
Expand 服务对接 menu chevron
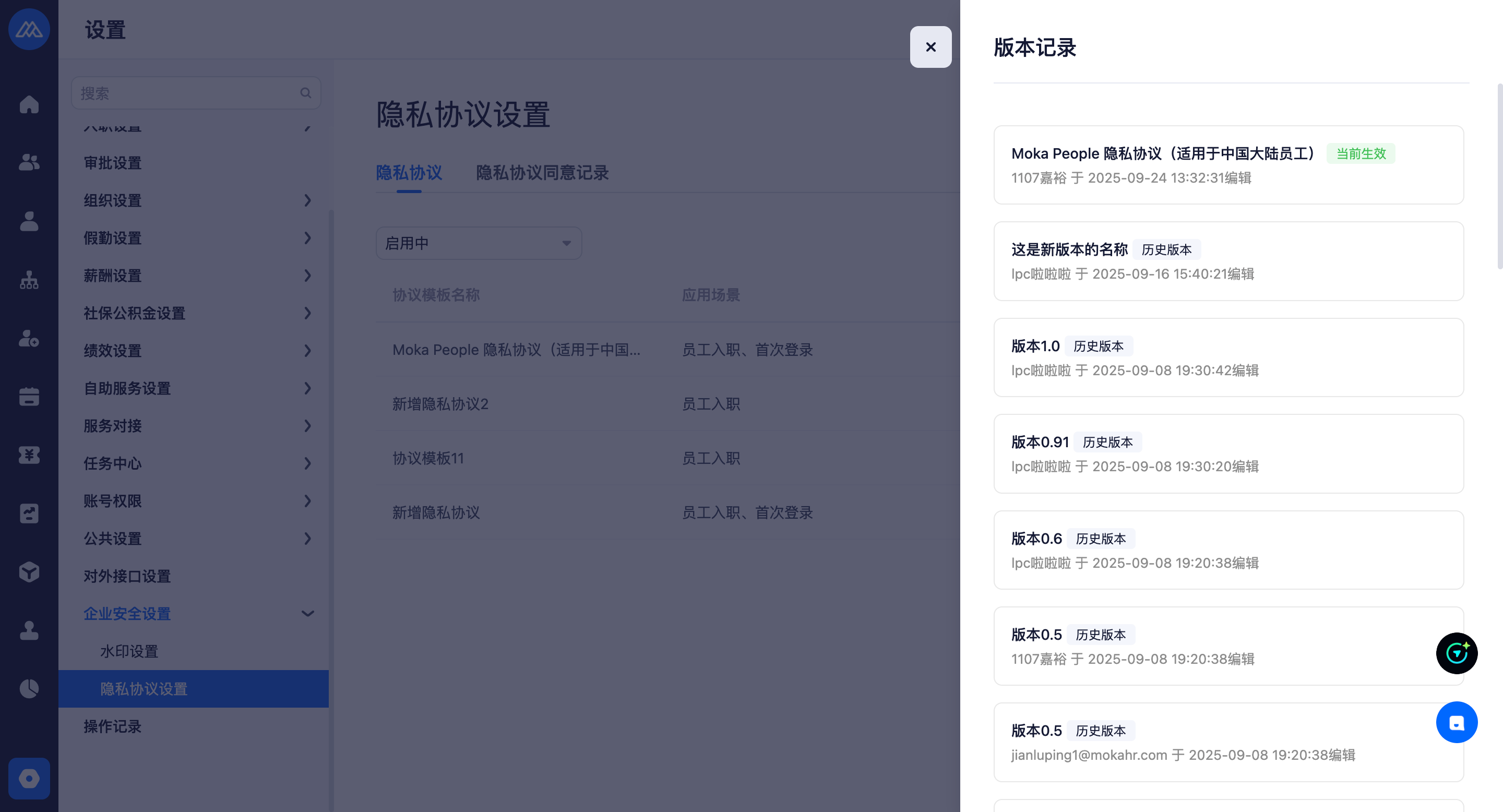tap(307, 426)
